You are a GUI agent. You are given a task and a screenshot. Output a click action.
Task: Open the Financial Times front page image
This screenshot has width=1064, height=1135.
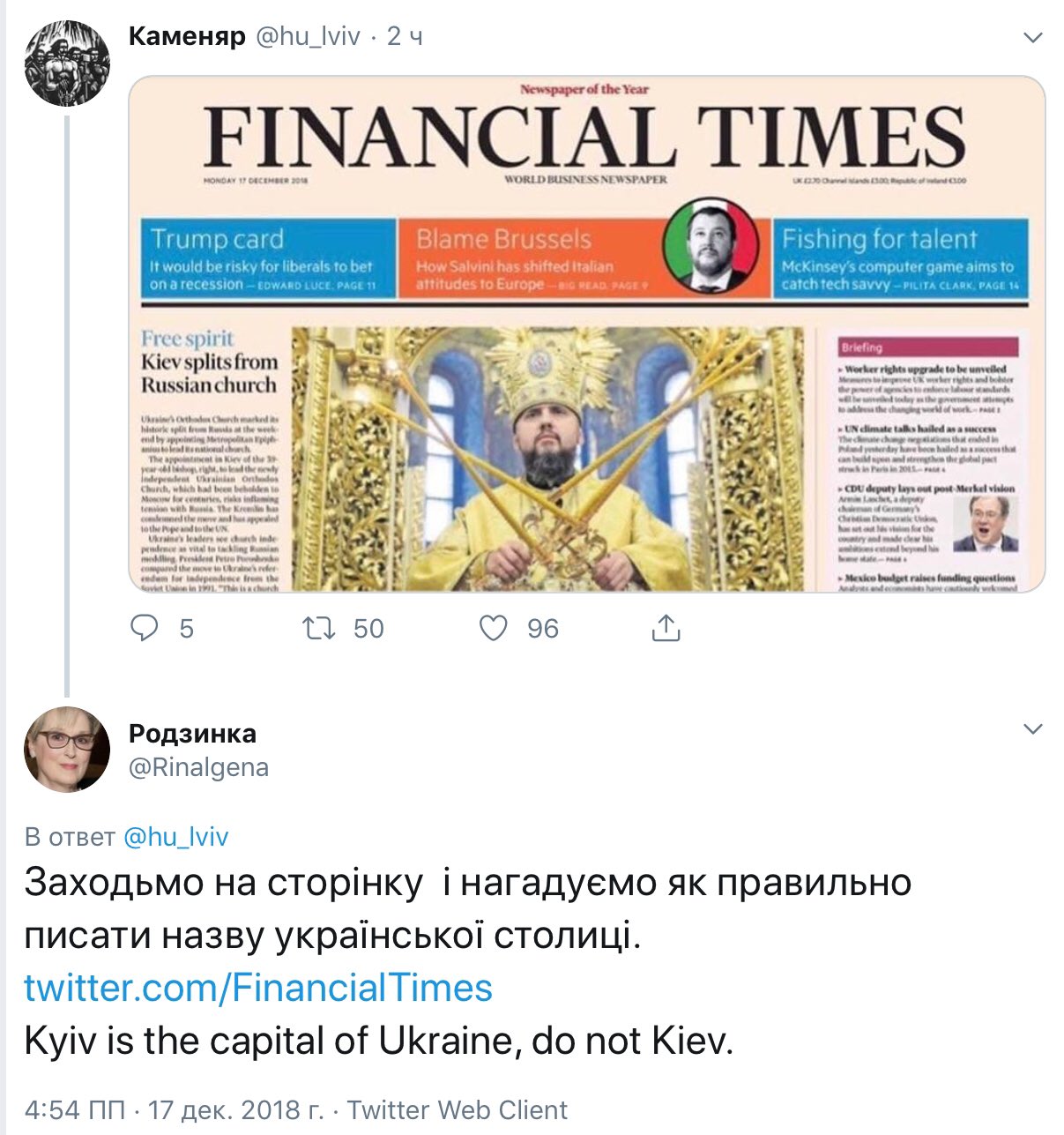586,333
